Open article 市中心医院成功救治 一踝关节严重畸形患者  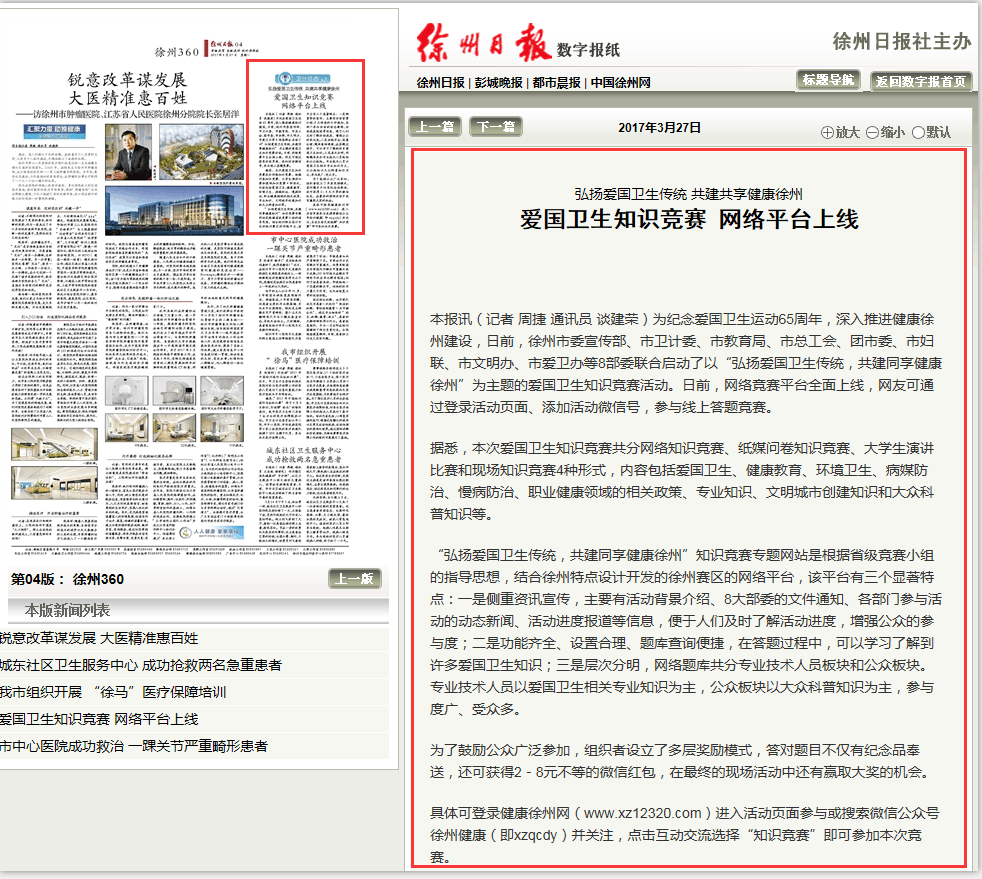point(134,746)
